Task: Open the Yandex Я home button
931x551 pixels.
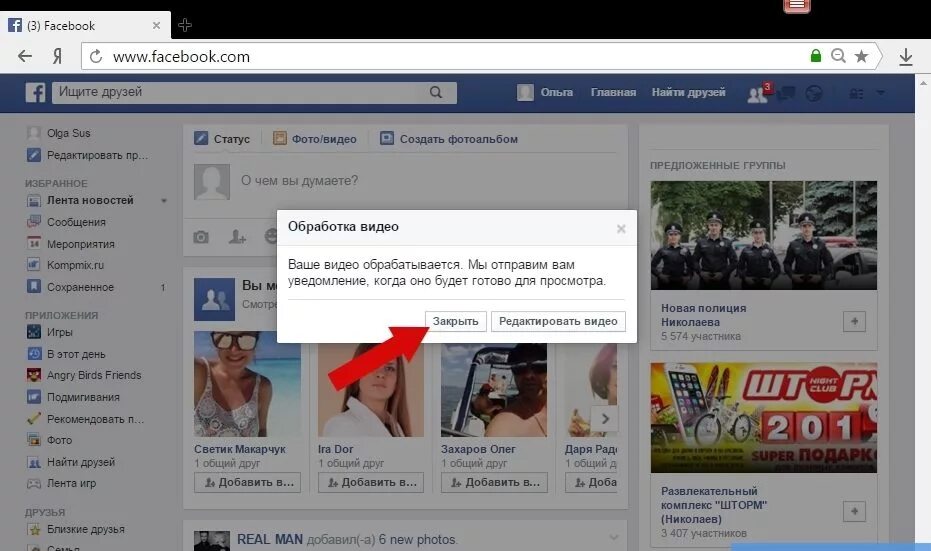Action: (x=57, y=56)
